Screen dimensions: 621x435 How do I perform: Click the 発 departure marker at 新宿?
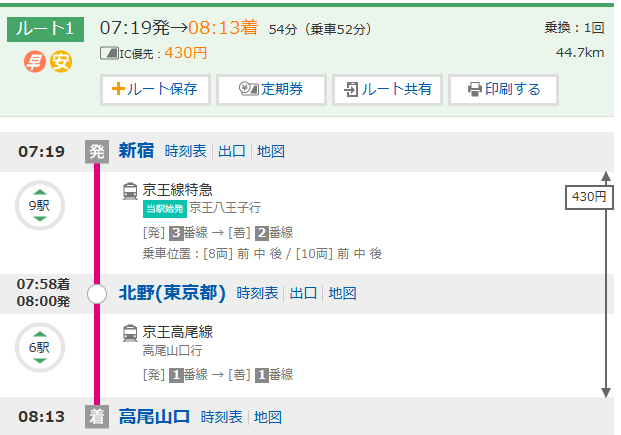[x=97, y=151]
